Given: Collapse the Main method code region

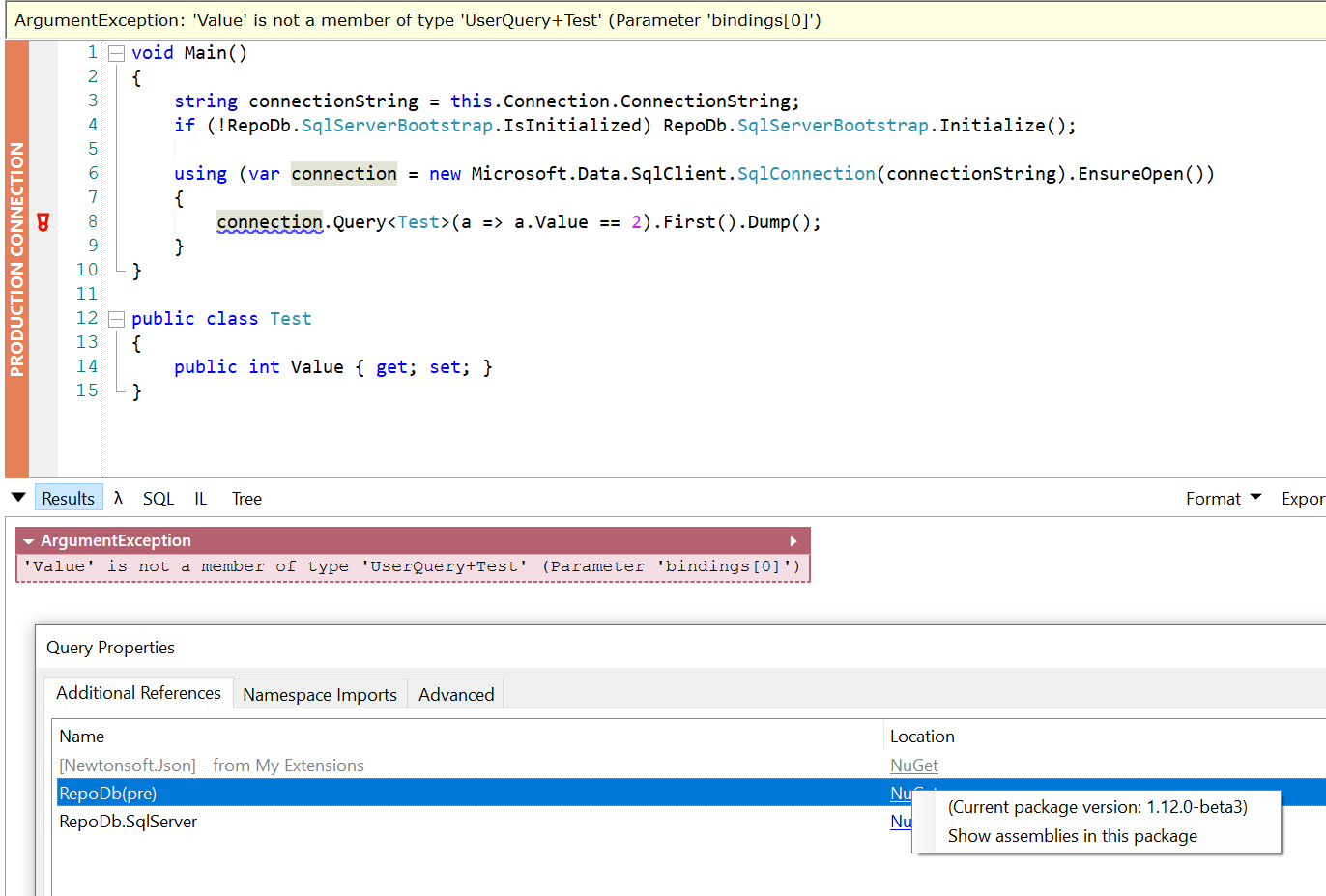Looking at the screenshot, I should pyautogui.click(x=115, y=52).
